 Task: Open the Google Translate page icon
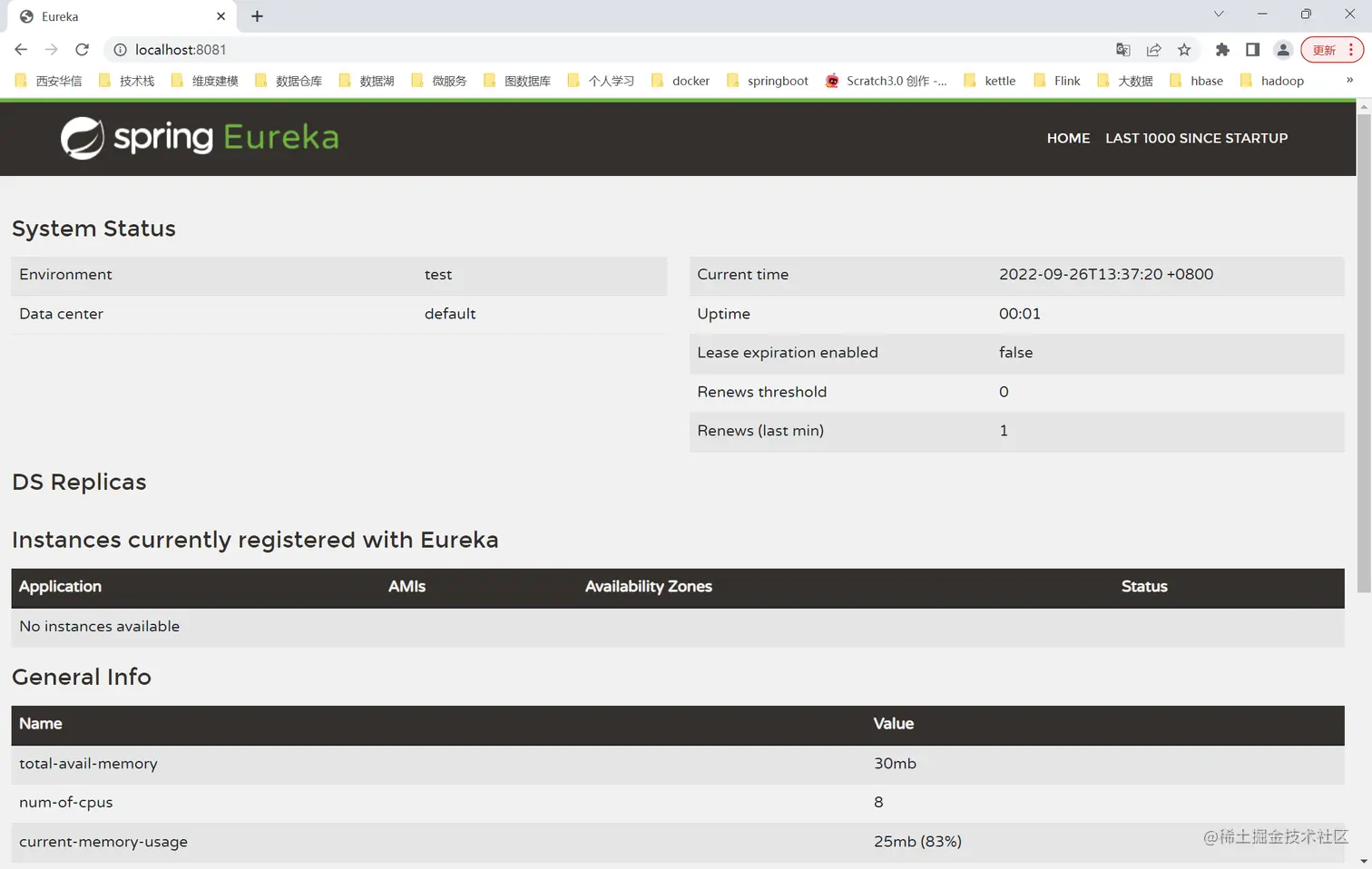(x=1123, y=50)
